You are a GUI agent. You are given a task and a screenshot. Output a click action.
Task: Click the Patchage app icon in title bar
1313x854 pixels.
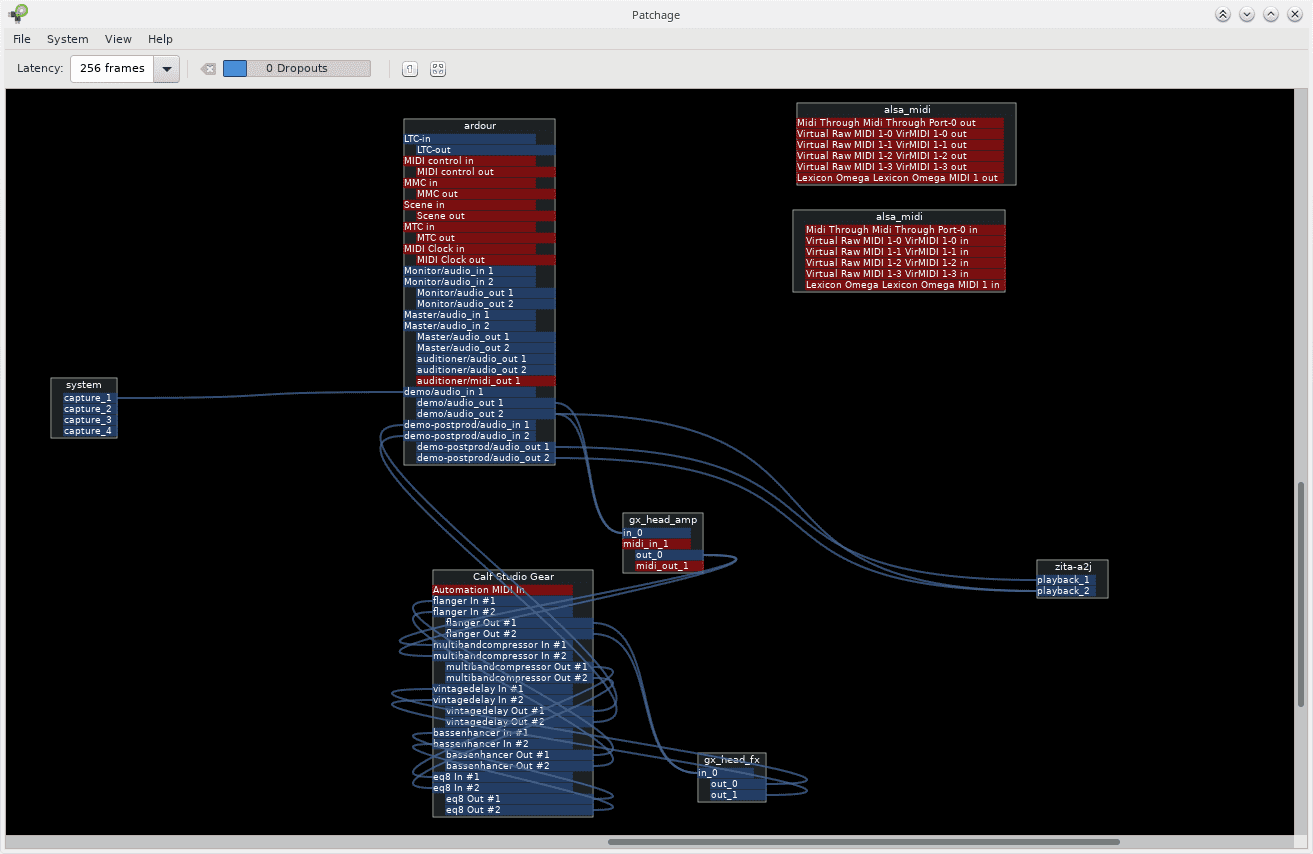[x=18, y=14]
